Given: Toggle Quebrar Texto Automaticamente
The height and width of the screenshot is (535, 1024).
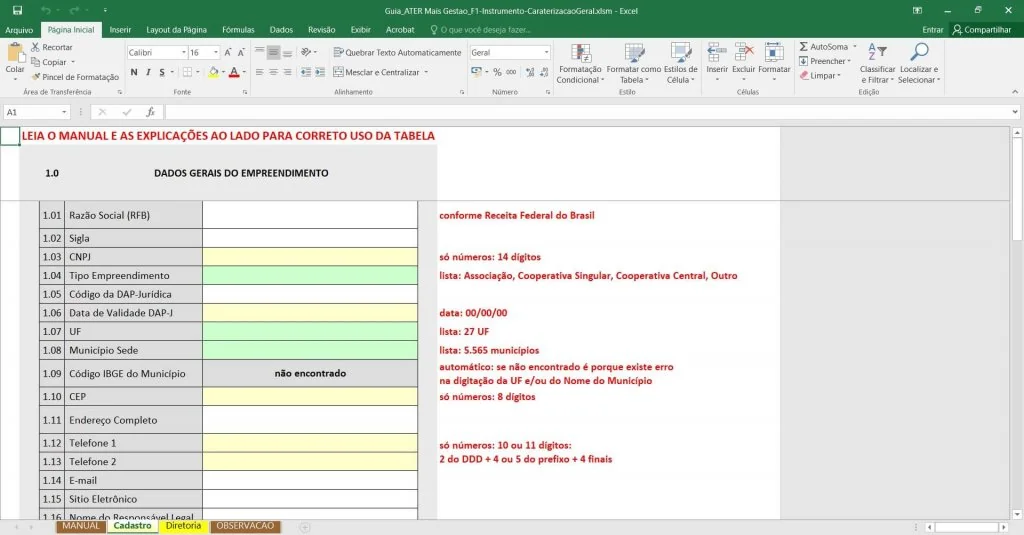Looking at the screenshot, I should click(396, 52).
